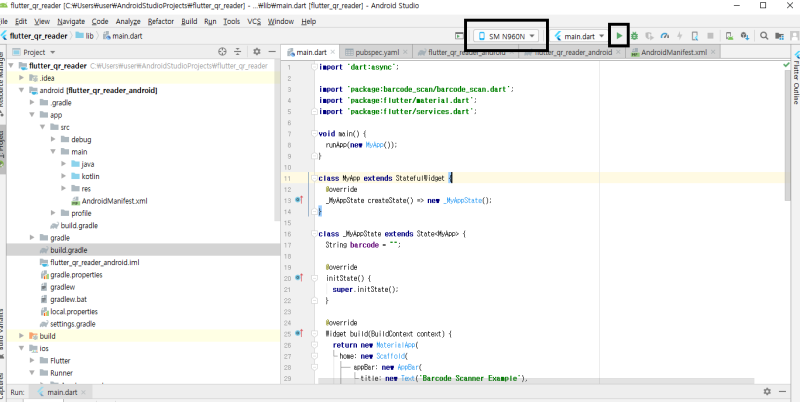Image resolution: width=800 pixels, height=402 pixels.
Task: Open the Flutter performance profiler icon
Action: click(x=664, y=36)
